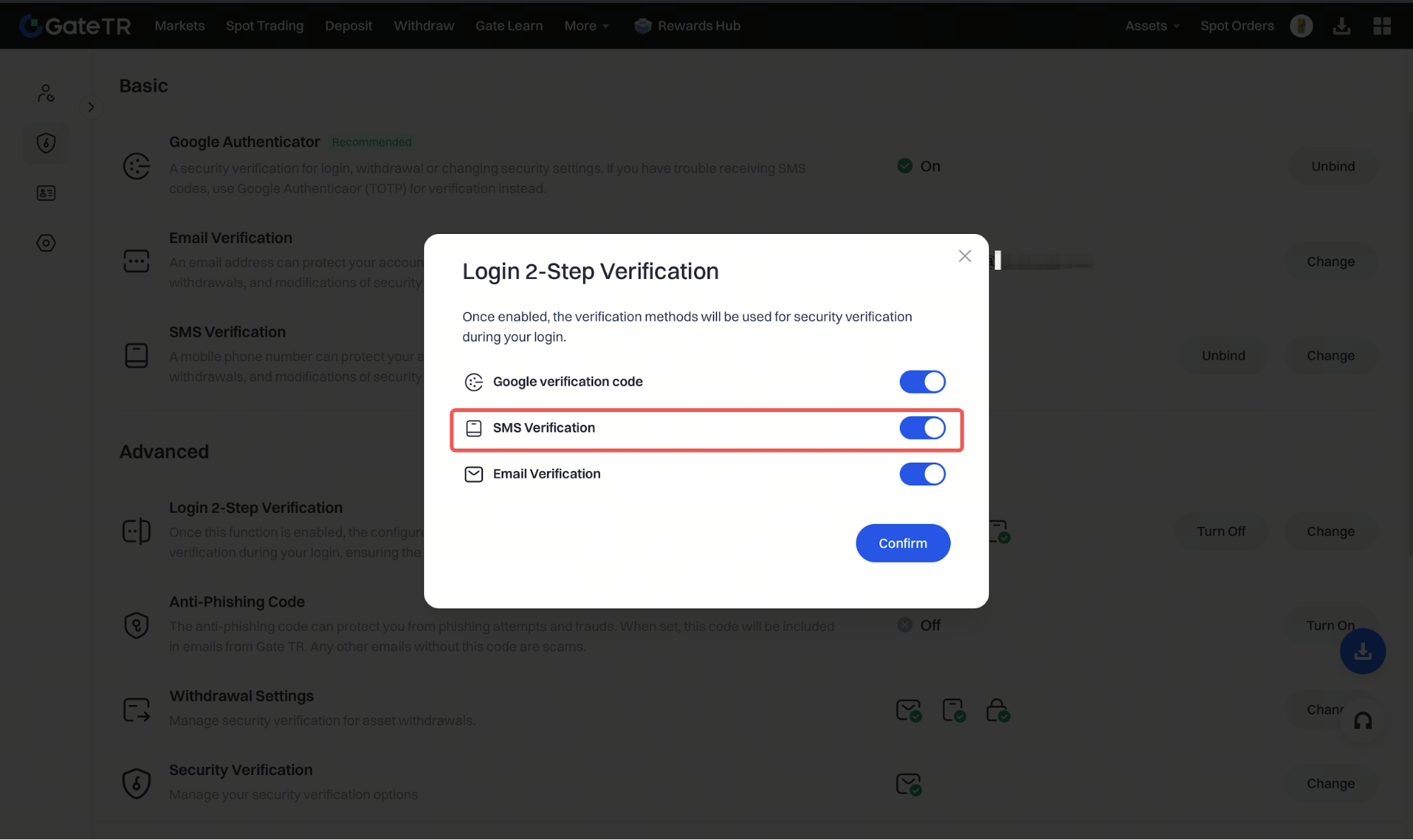
Task: Open the account profile sidebar icon
Action: 46,93
